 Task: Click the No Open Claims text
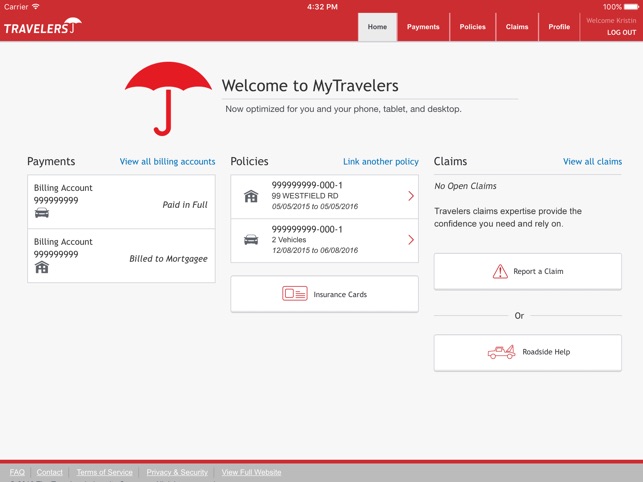(x=465, y=186)
